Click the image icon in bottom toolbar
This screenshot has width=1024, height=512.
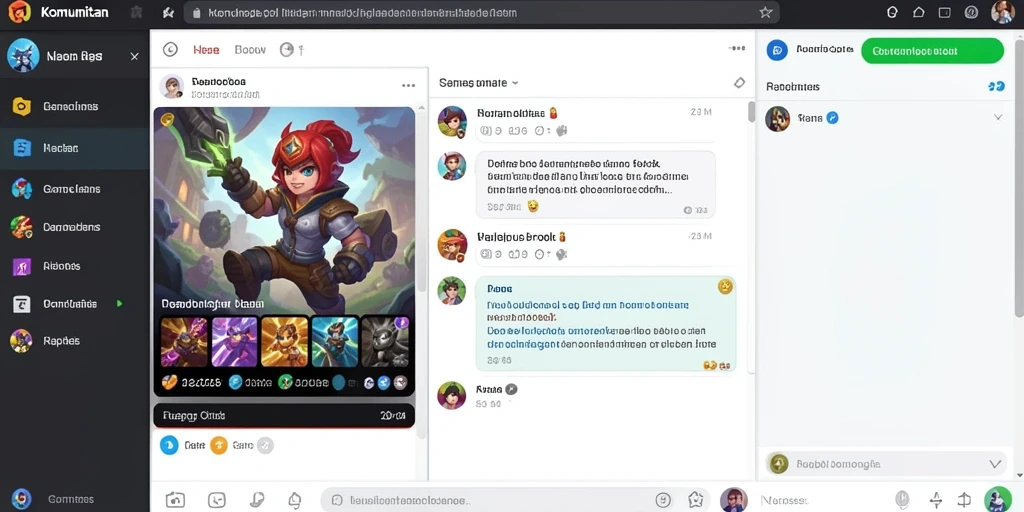pyautogui.click(x=217, y=500)
